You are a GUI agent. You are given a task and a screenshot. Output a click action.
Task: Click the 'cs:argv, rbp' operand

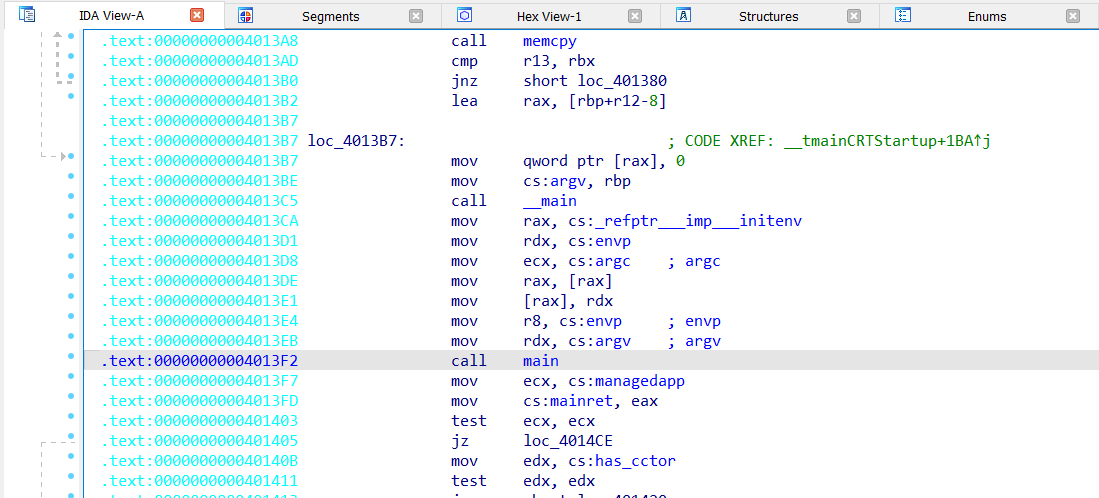pos(577,181)
